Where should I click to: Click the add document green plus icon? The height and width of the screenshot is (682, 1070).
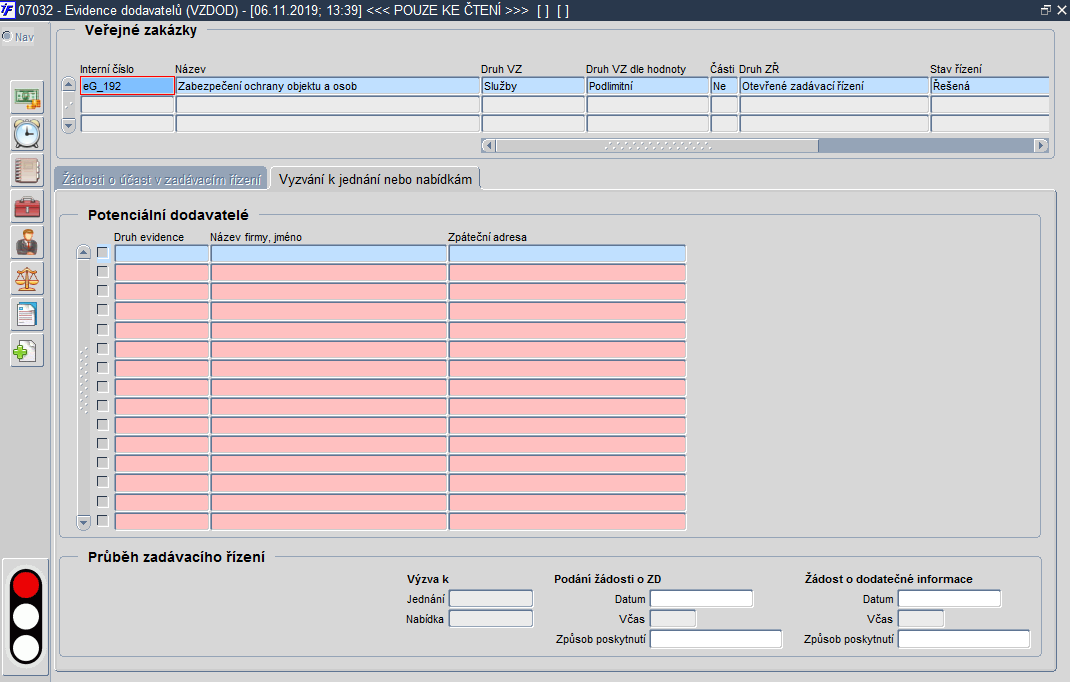(x=27, y=351)
